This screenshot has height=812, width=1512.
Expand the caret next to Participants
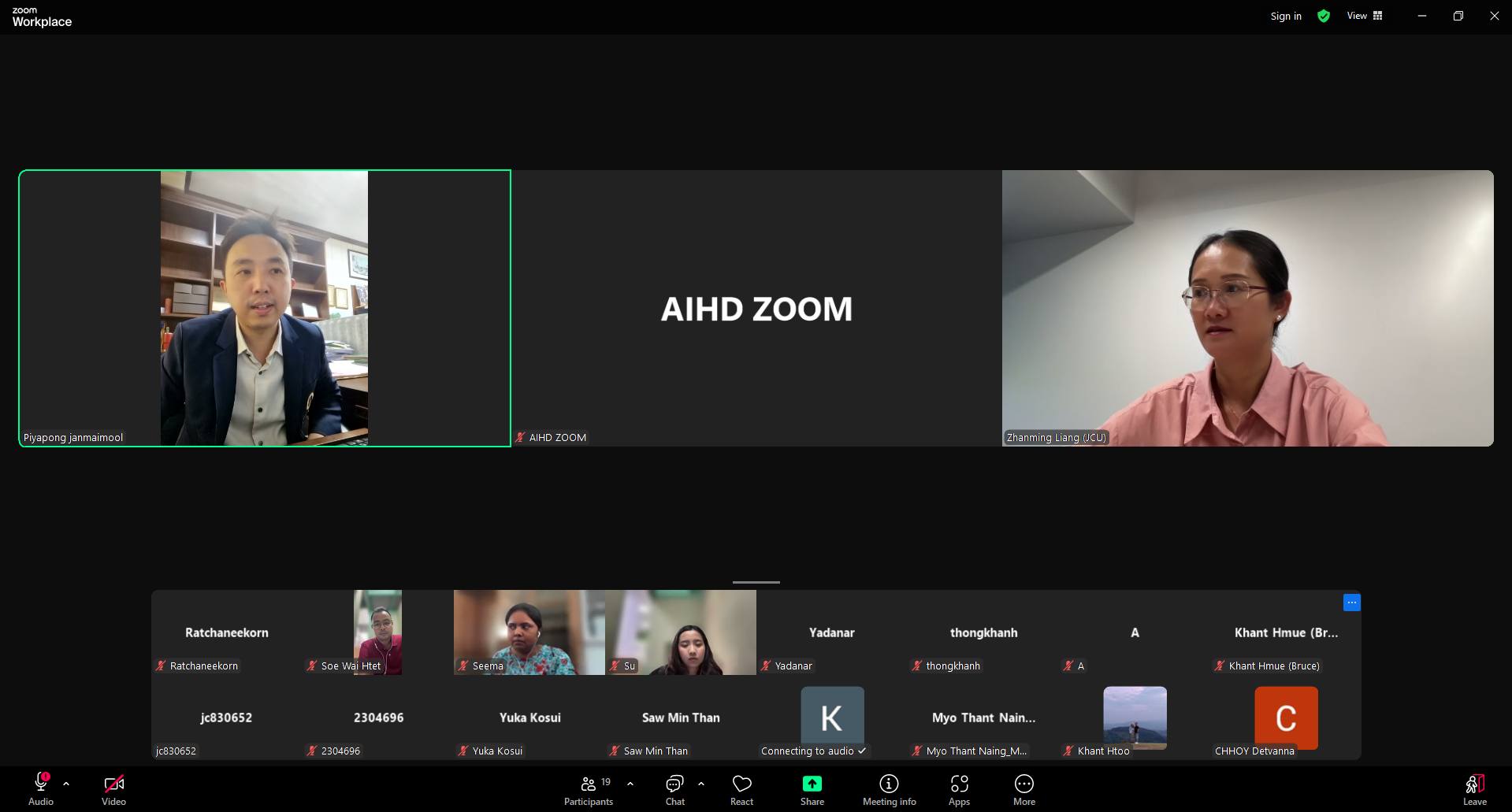(x=630, y=784)
